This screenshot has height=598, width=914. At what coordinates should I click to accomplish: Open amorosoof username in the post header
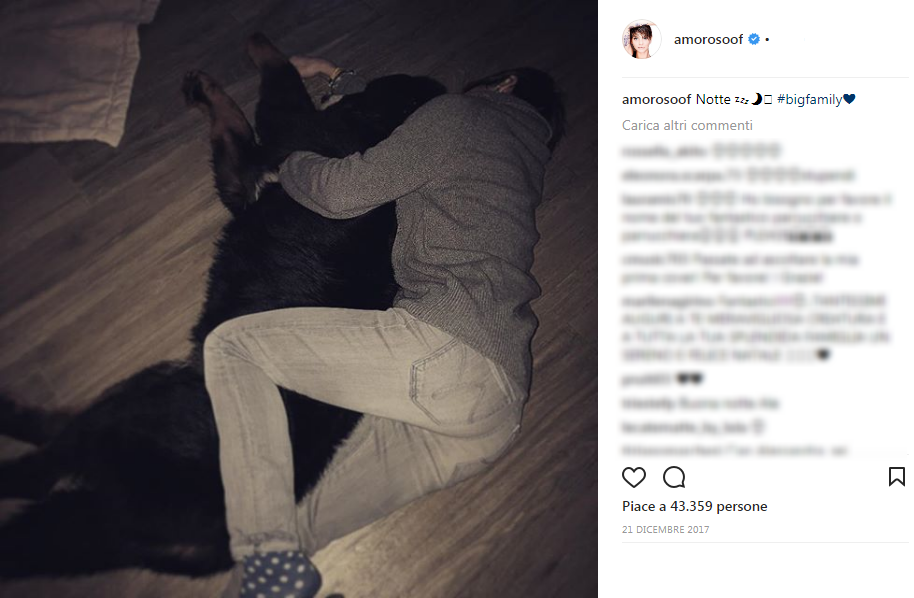708,39
